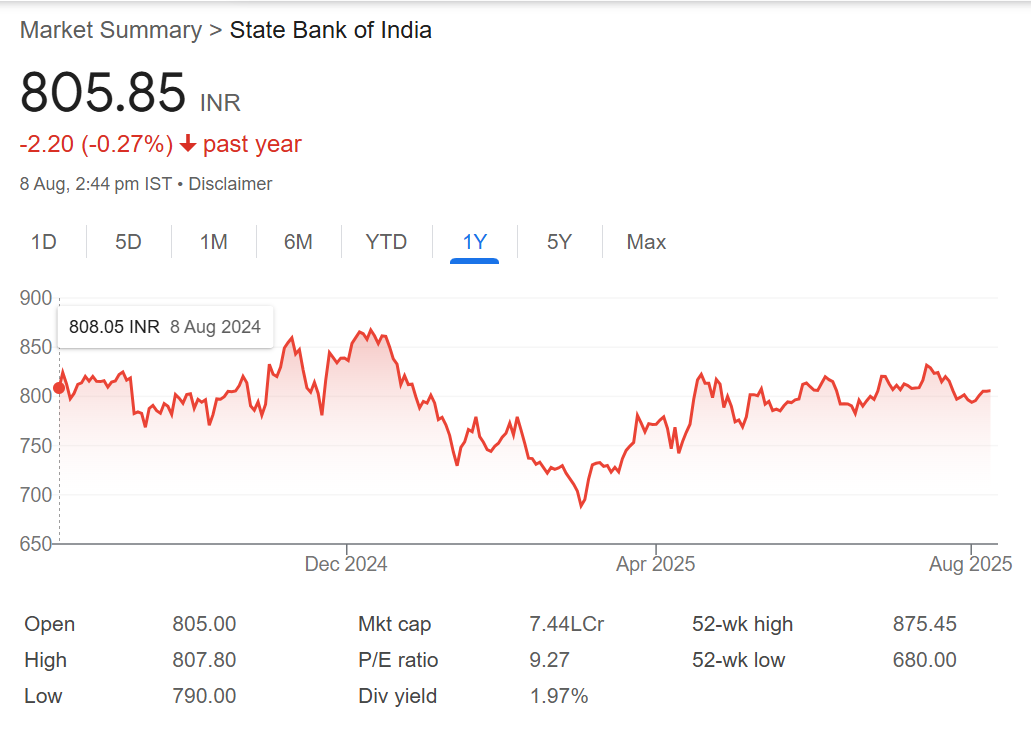Show the 5Y price history
Image resolution: width=1031 pixels, height=729 pixels.
(560, 242)
